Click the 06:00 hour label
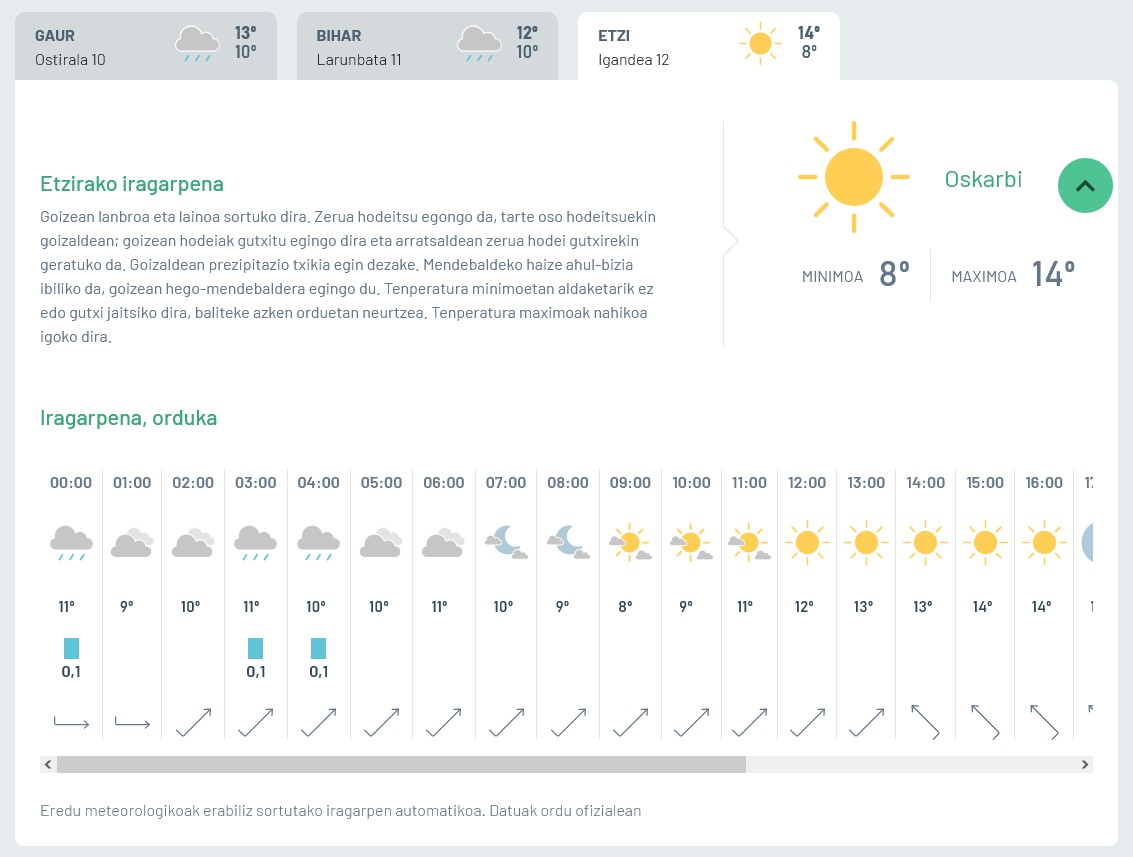This screenshot has height=857, width=1133. (x=444, y=483)
